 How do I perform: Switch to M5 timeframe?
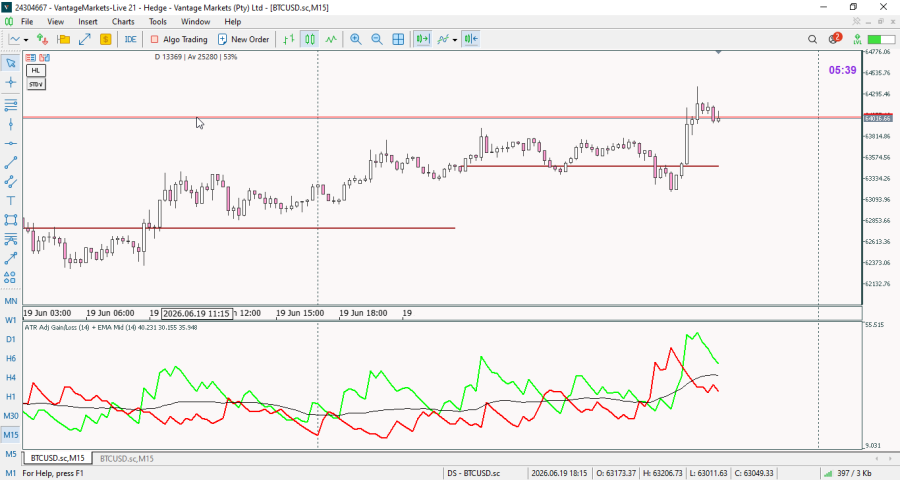11,454
